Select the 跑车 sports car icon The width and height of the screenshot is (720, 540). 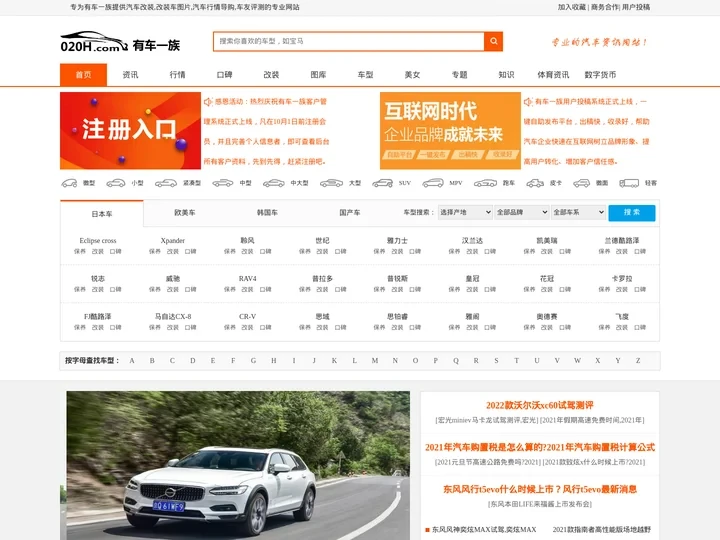(485, 183)
